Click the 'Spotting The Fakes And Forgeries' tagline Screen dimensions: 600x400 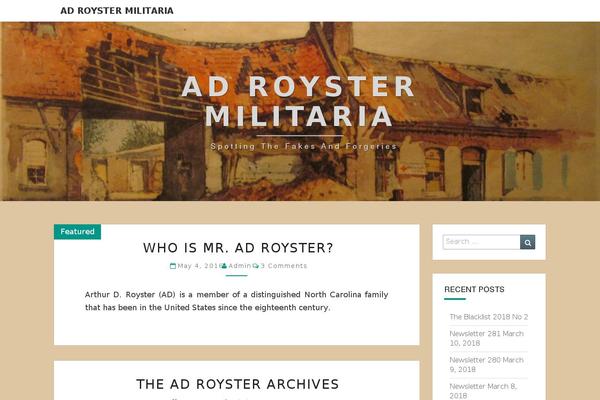pyautogui.click(x=304, y=146)
